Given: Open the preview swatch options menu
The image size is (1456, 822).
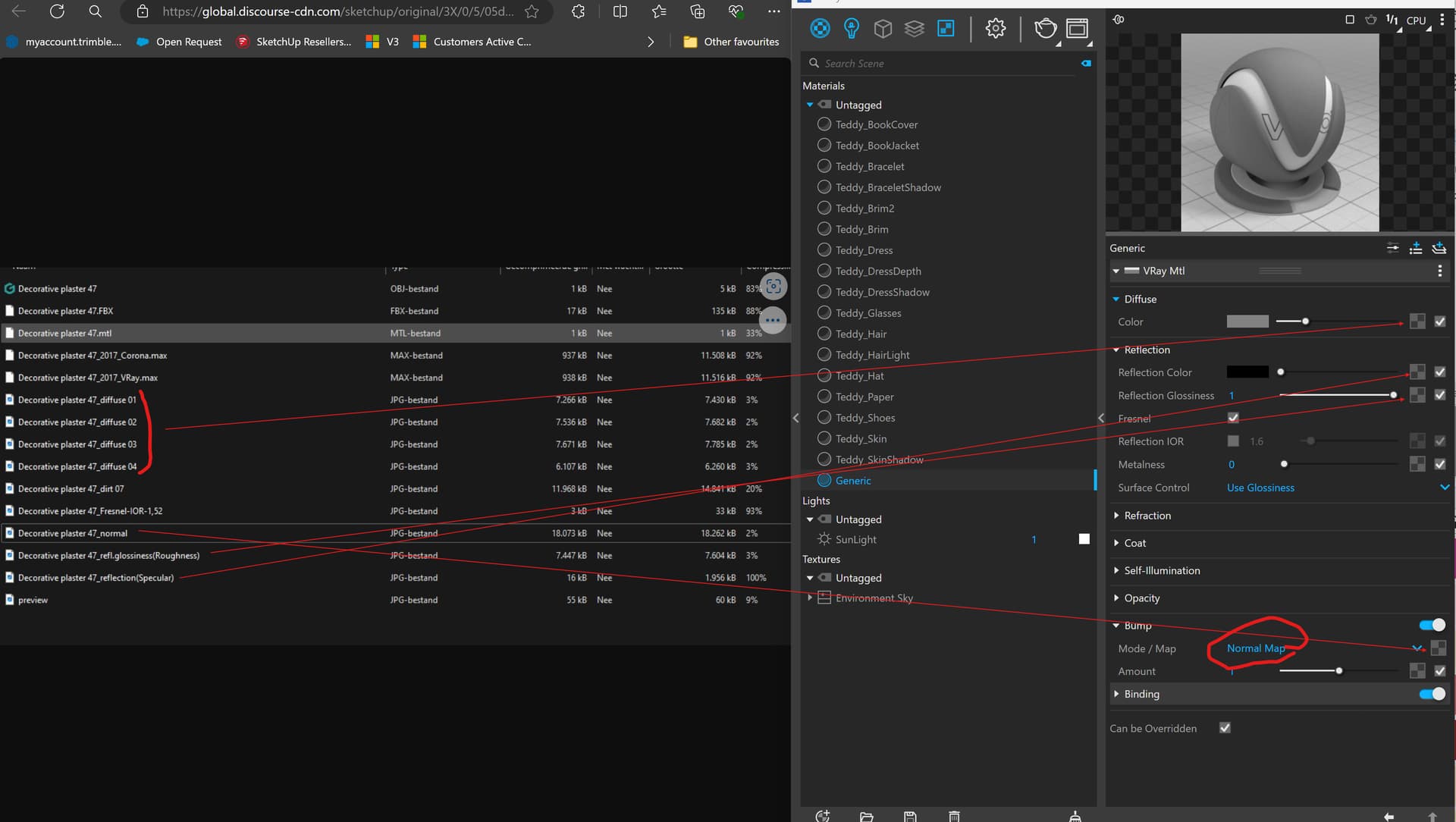Looking at the screenshot, I should click(1442, 20).
